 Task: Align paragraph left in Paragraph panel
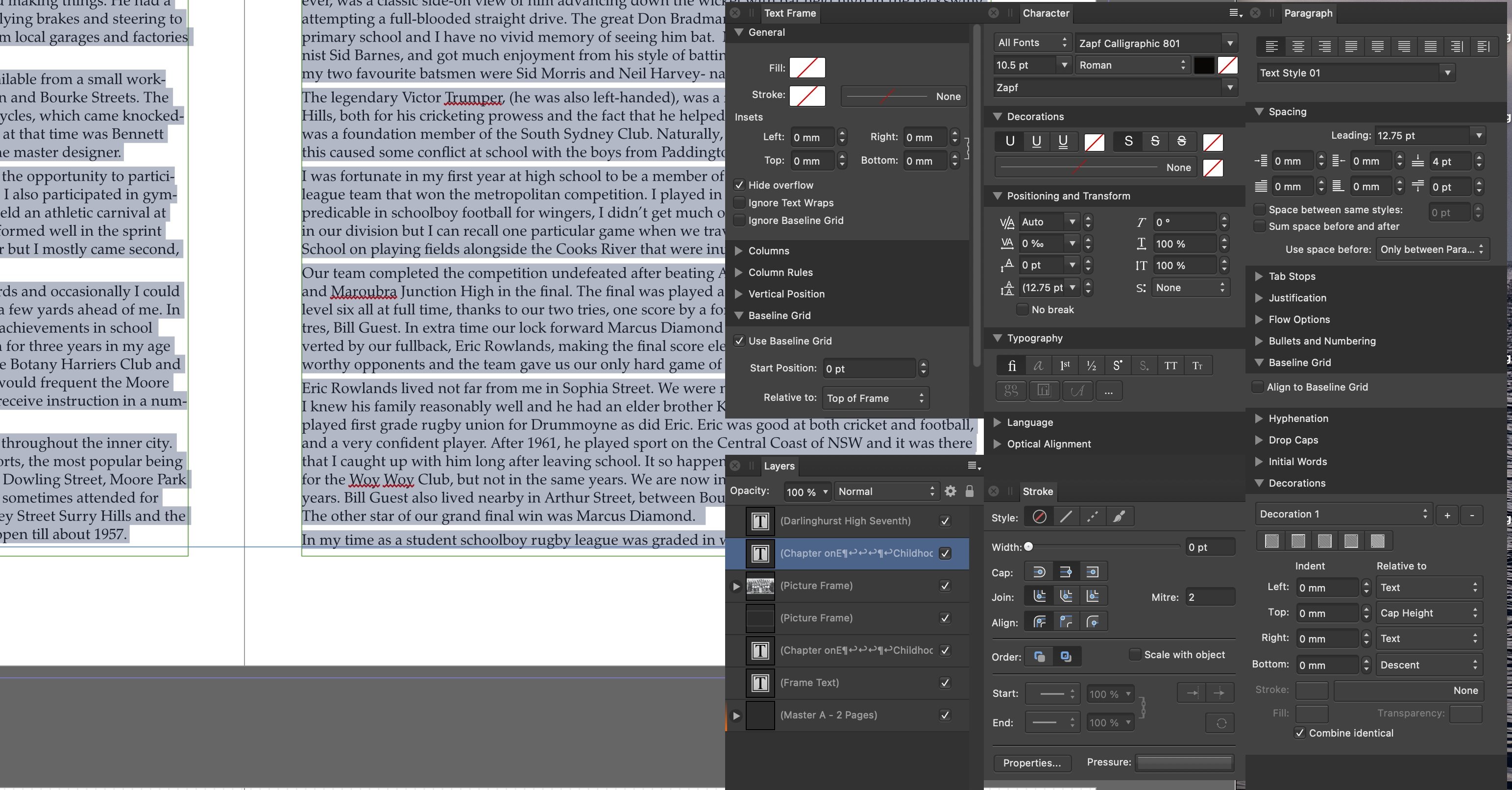tap(1271, 47)
